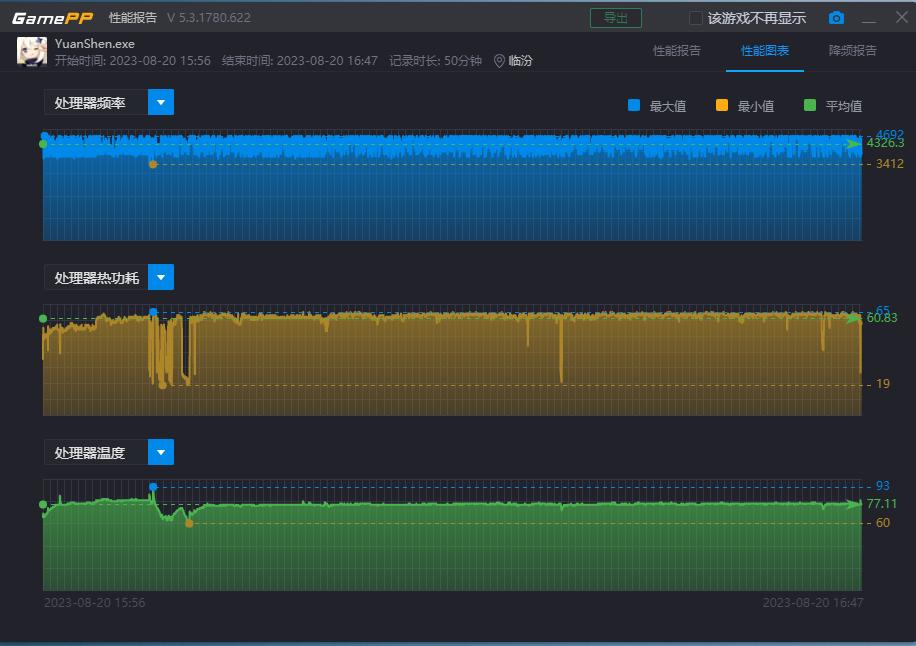Click the YuanShen.exe game avatar icon
The image size is (916, 646).
[x=32, y=51]
